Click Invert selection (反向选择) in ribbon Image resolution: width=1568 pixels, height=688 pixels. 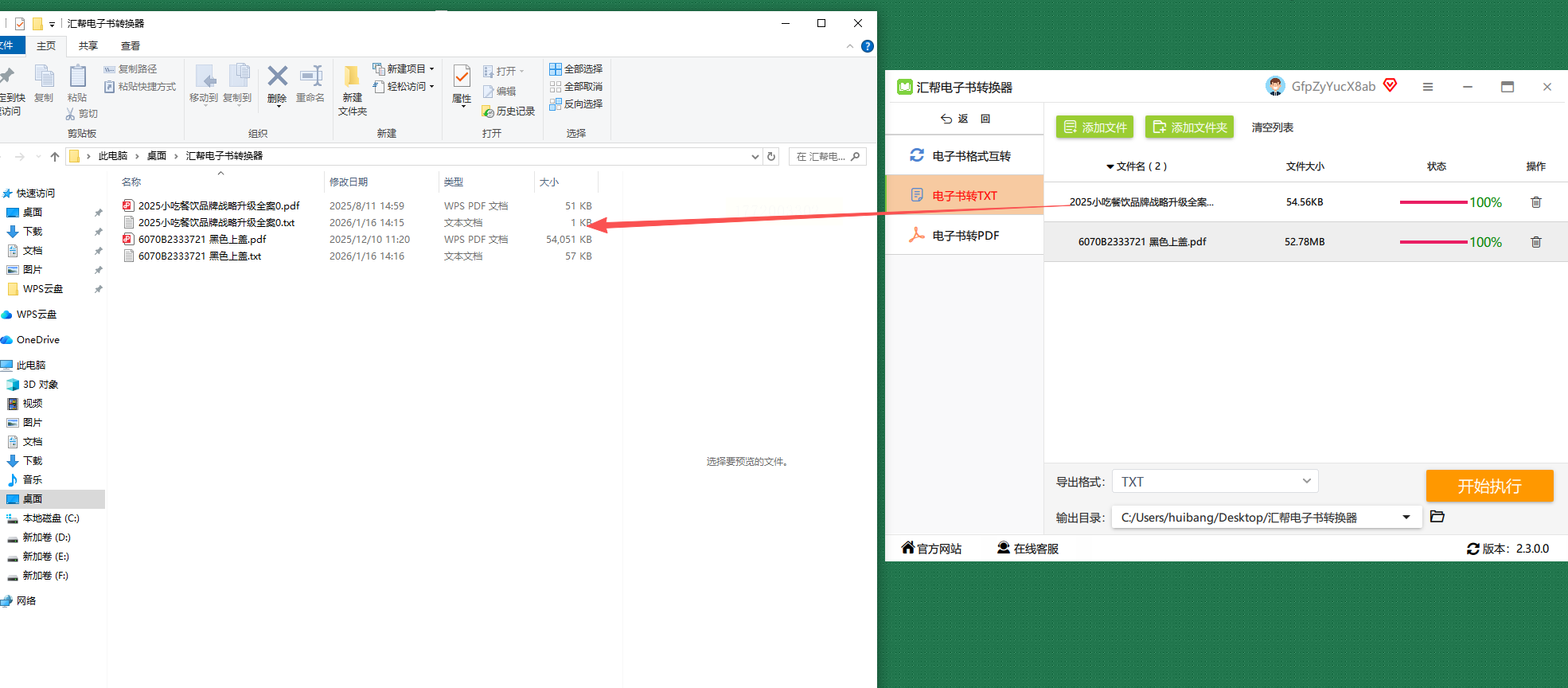(x=576, y=104)
